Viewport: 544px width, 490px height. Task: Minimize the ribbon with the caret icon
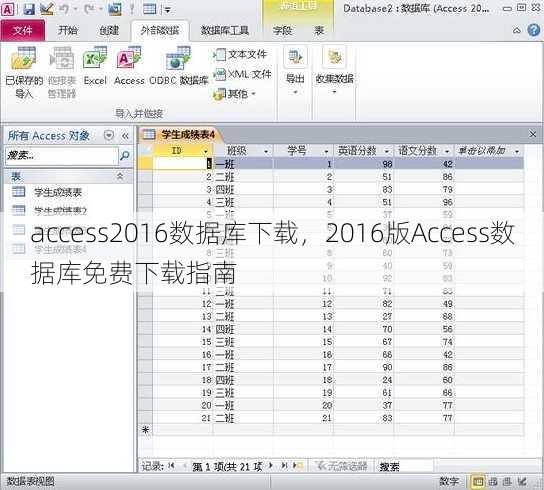(517, 31)
